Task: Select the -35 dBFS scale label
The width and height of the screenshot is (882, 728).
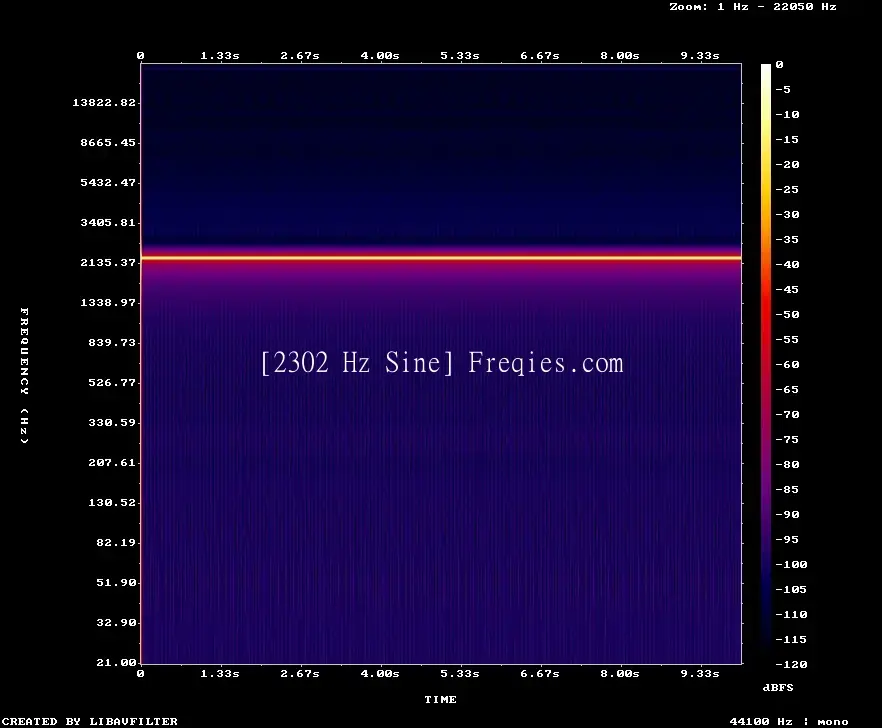Action: click(787, 239)
